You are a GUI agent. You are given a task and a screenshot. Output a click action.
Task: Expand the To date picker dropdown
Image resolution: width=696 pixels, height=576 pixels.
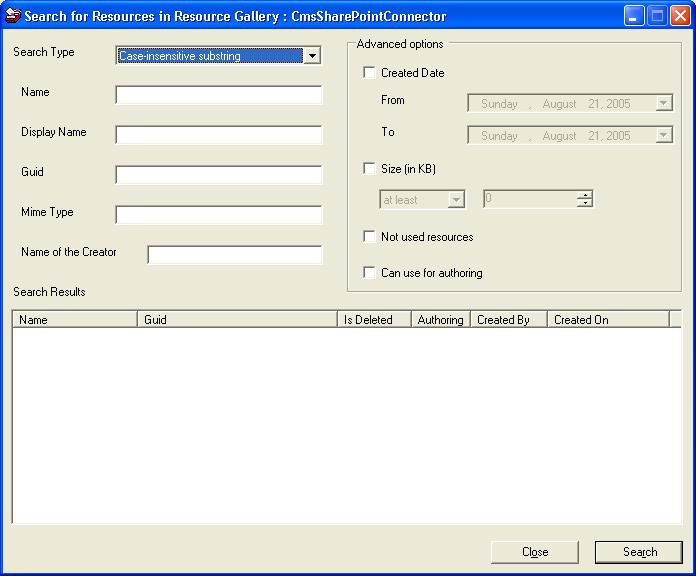(x=663, y=135)
